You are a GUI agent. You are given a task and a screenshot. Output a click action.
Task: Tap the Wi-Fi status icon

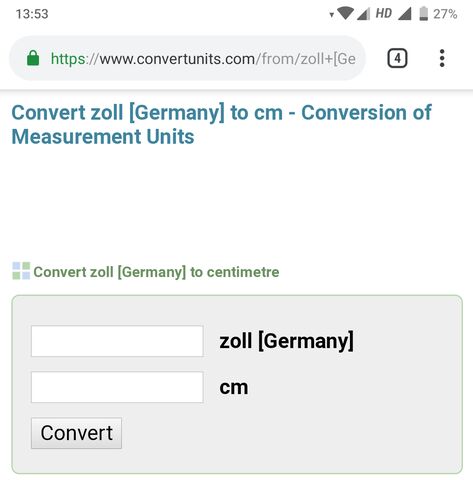[x=345, y=14]
